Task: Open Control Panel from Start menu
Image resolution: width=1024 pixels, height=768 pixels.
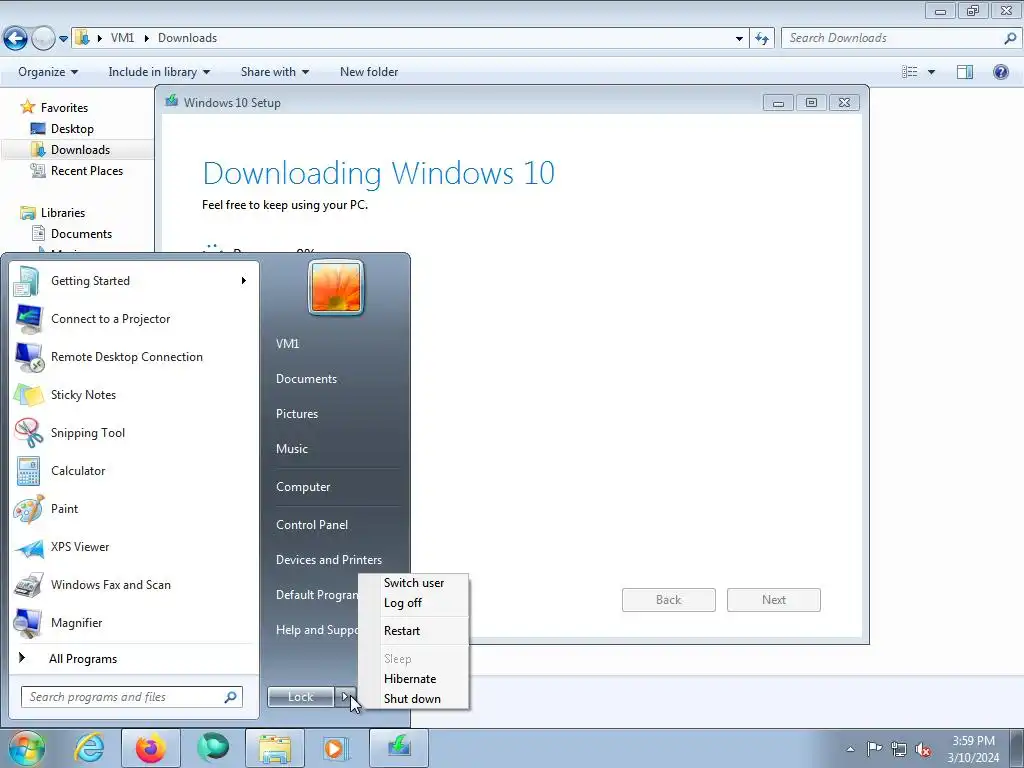Action: coord(312,524)
